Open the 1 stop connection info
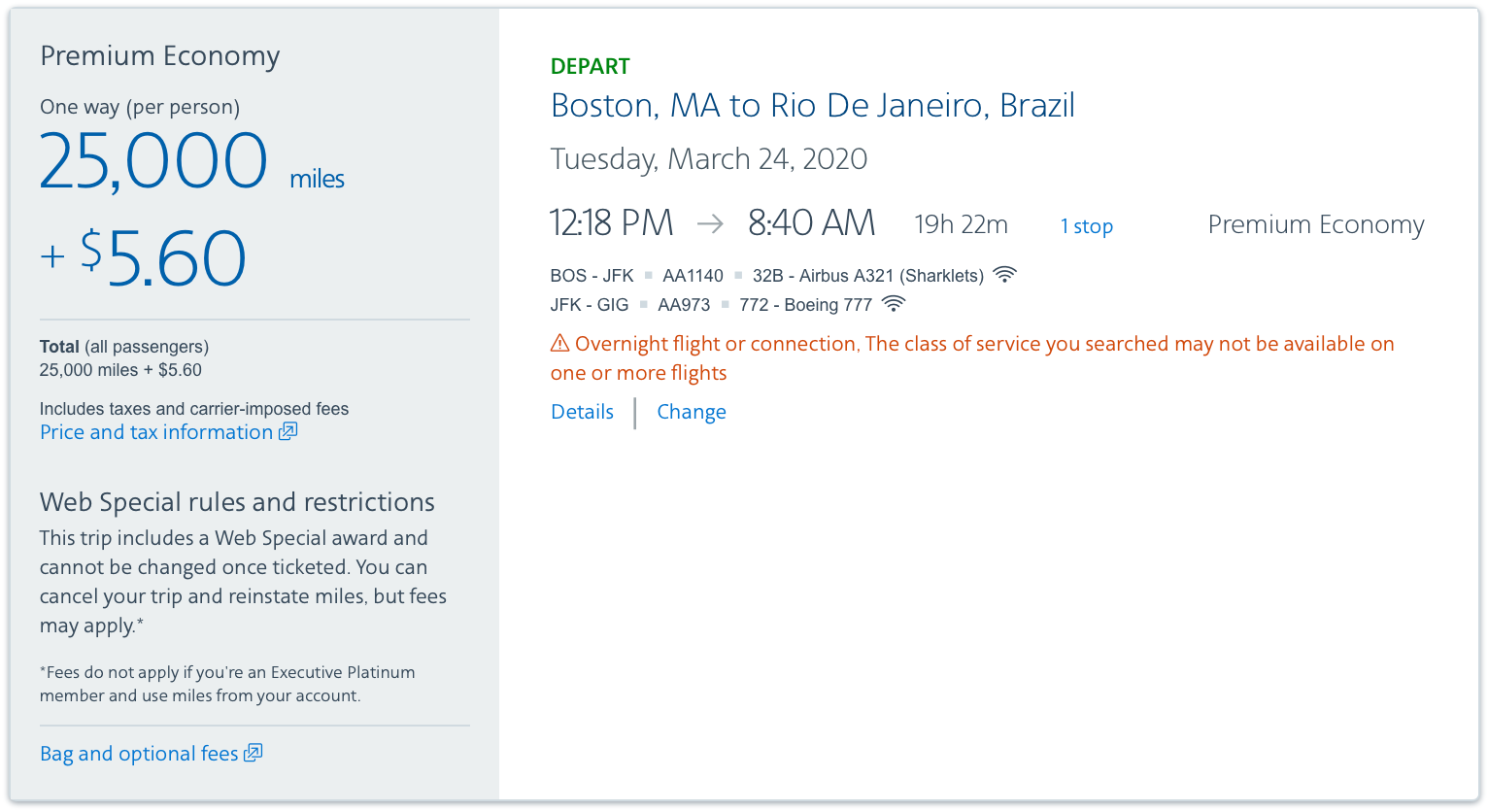Image resolution: width=1488 pixels, height=812 pixels. click(1086, 226)
